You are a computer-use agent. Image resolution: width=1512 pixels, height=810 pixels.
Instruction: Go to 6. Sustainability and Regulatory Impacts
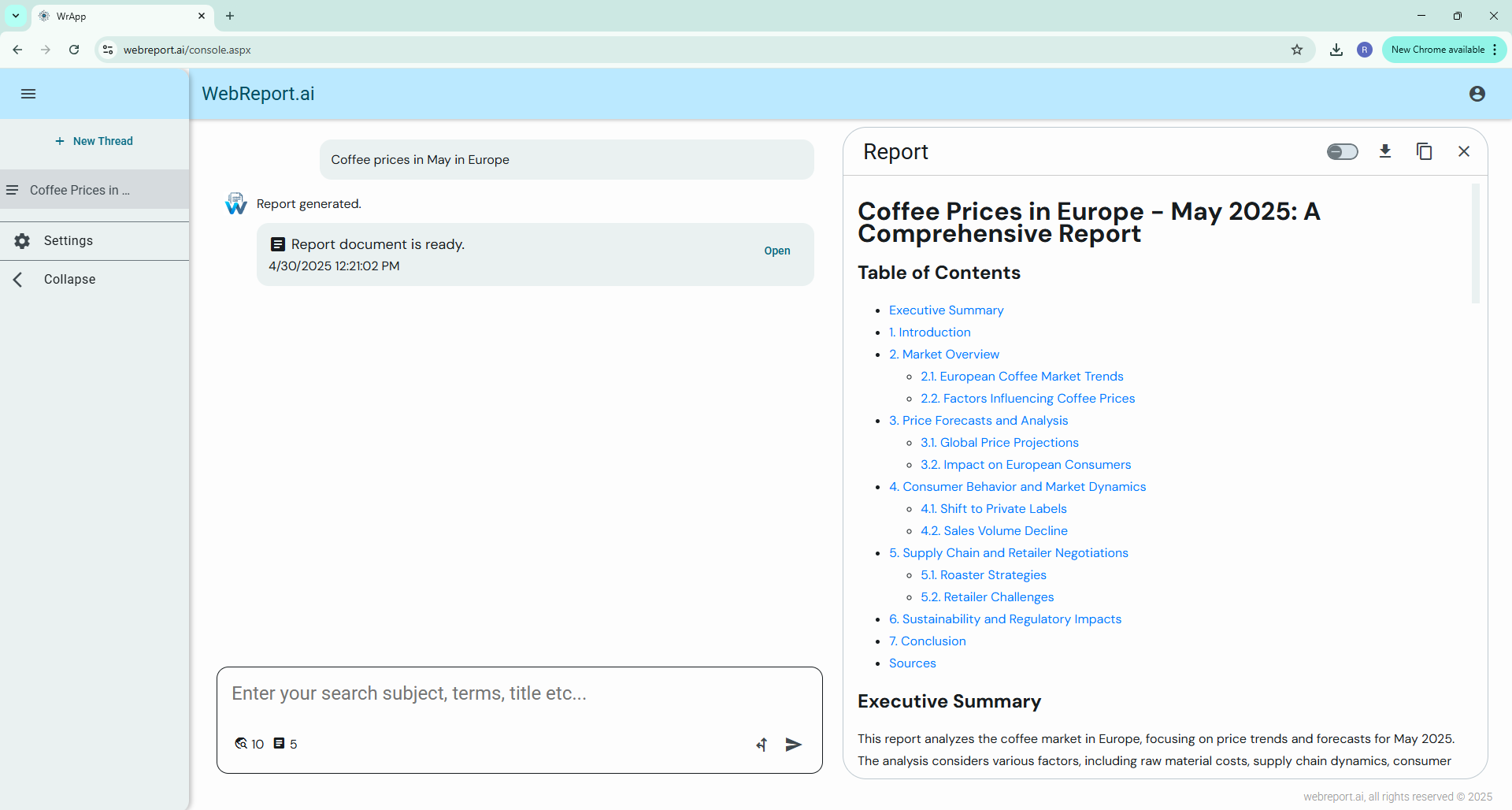1005,619
